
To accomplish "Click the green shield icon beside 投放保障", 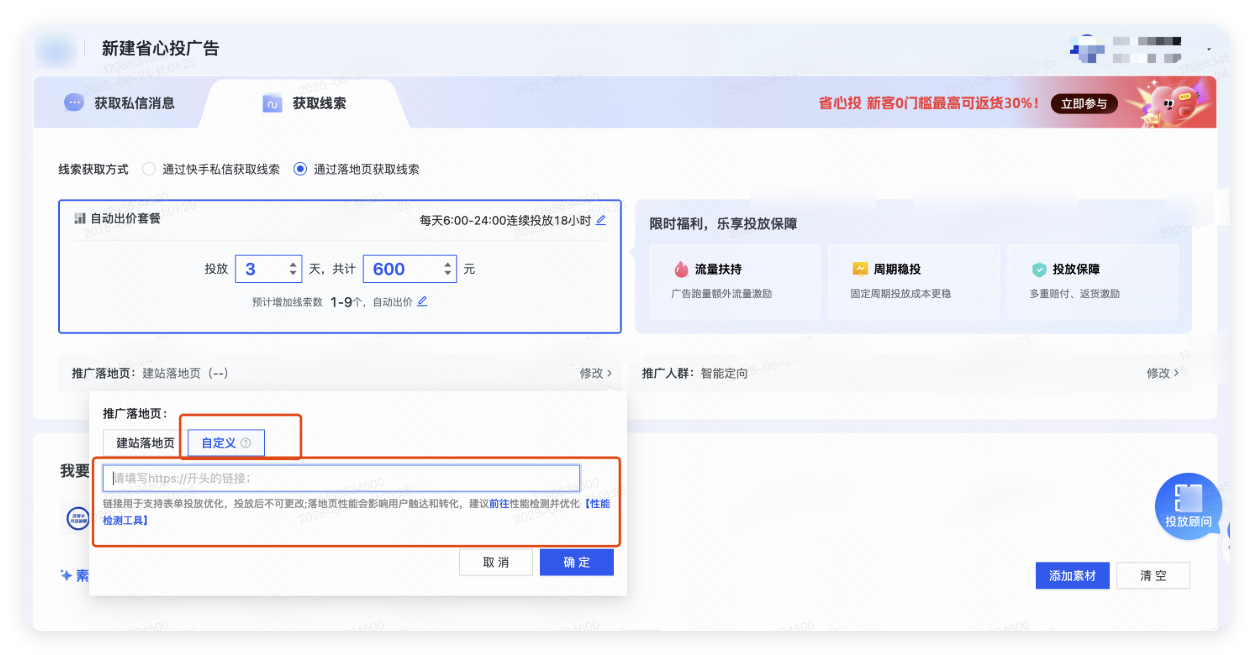I will click(1041, 268).
